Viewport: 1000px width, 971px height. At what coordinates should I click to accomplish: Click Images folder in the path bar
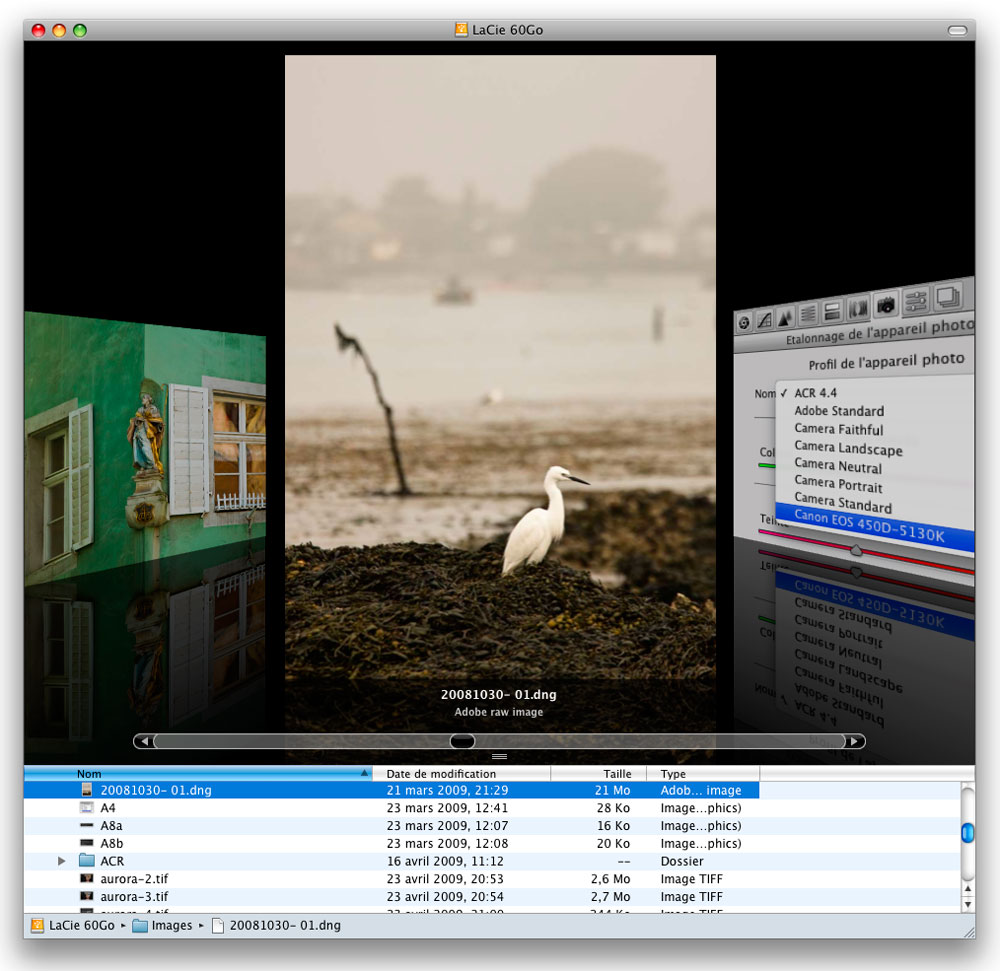click(x=172, y=925)
